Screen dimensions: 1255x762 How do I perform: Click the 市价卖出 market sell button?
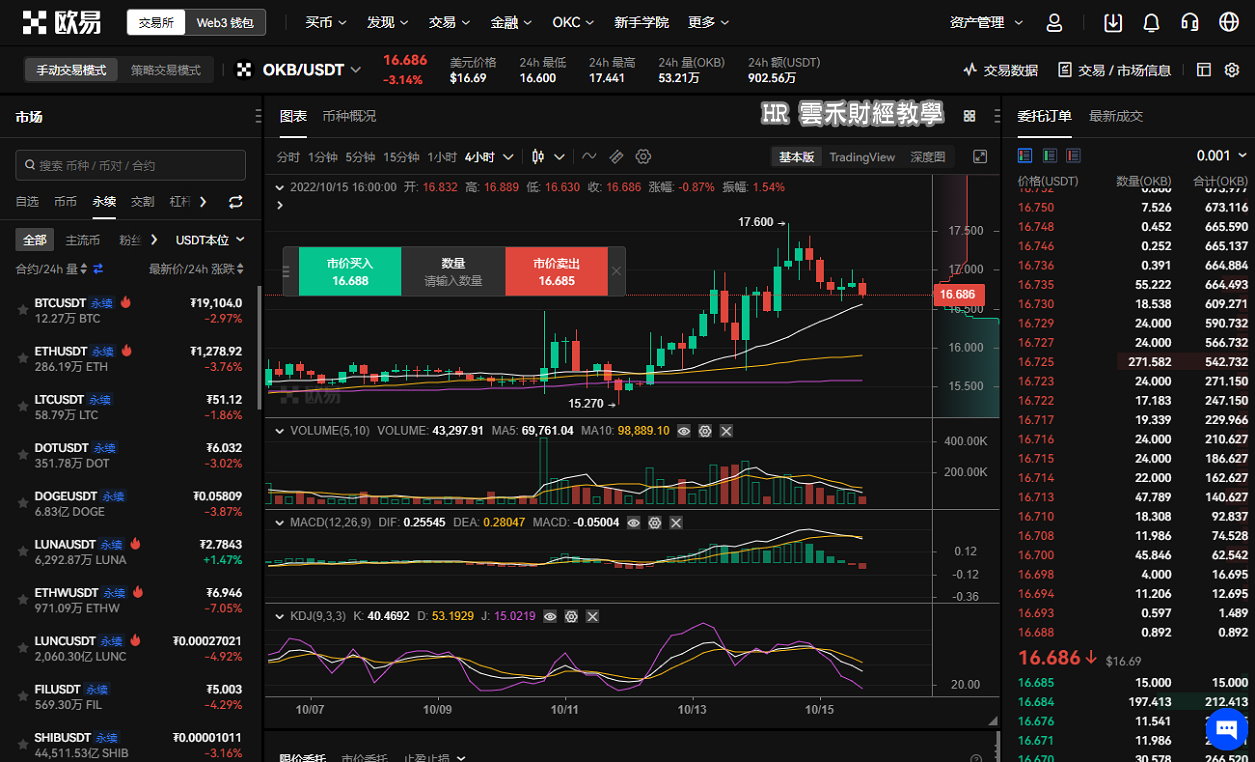pos(556,271)
